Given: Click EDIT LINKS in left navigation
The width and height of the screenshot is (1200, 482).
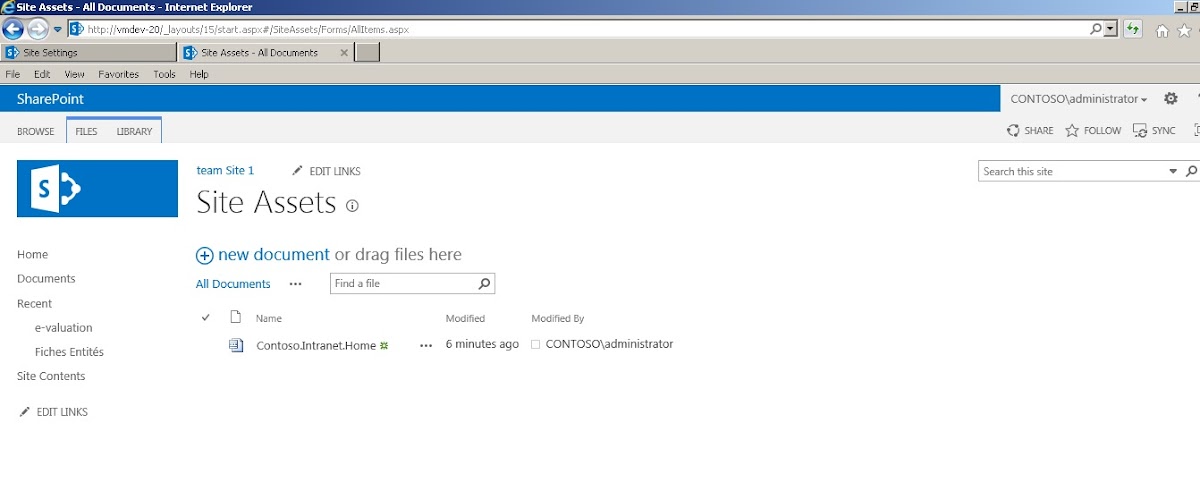Looking at the screenshot, I should click(x=53, y=412).
